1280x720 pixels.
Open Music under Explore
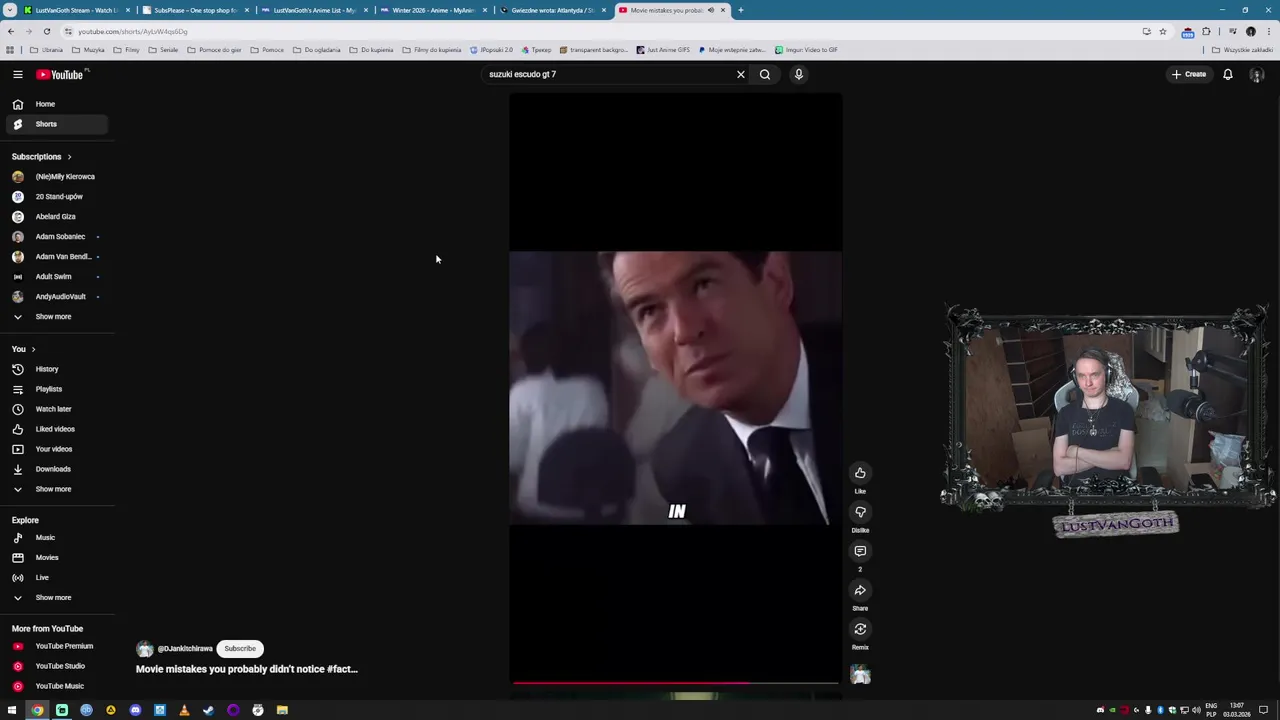point(58,537)
